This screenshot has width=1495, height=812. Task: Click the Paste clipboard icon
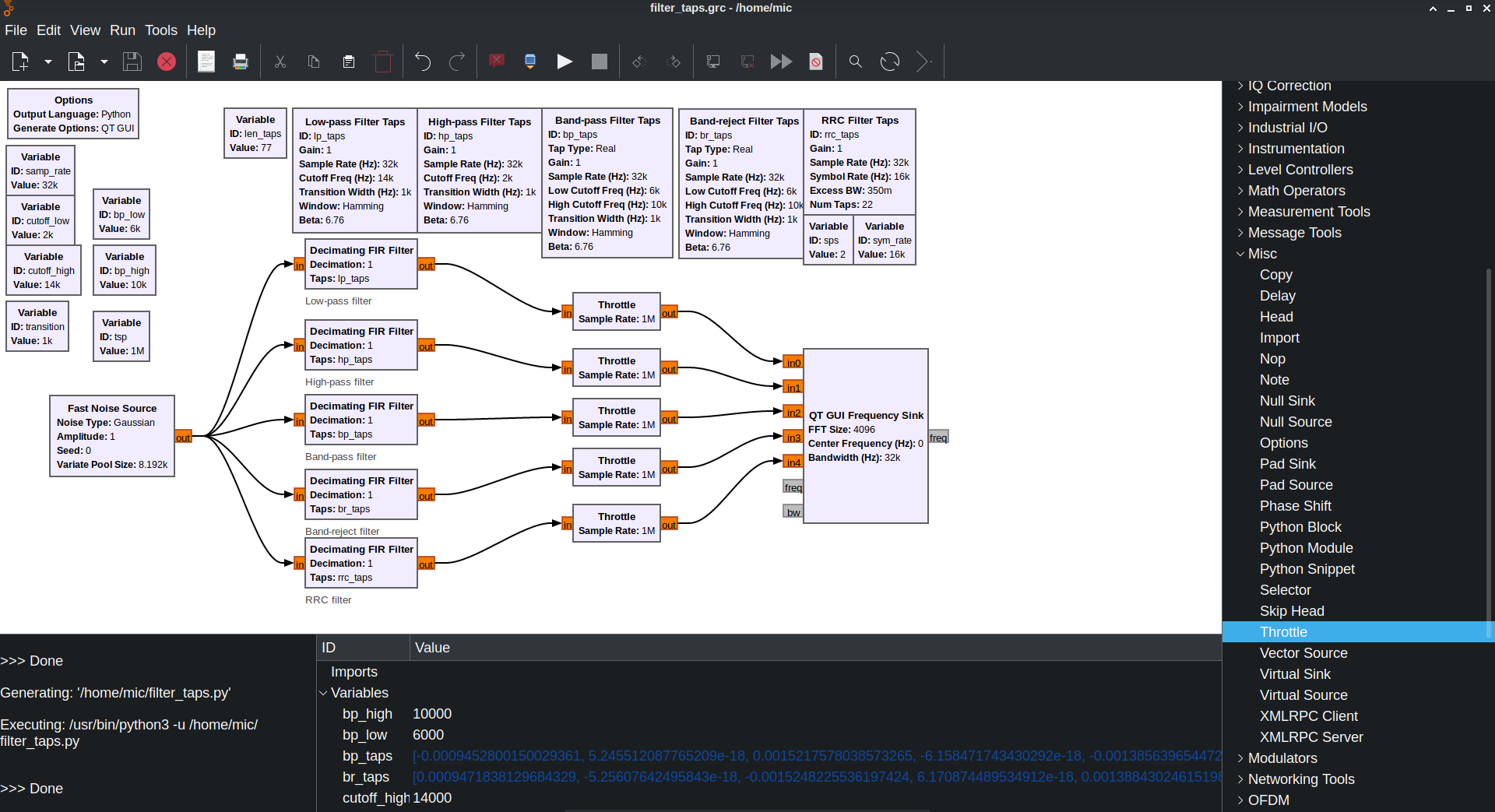pos(349,62)
